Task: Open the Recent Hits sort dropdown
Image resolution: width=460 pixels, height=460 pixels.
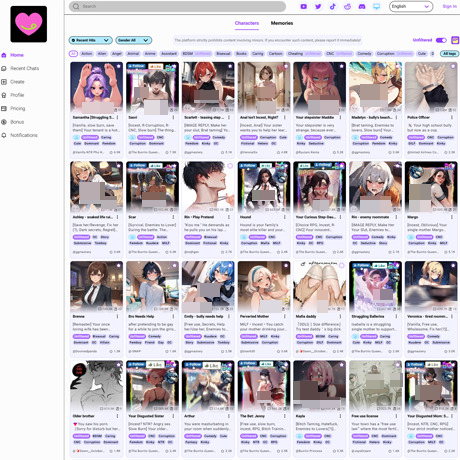Action: click(x=90, y=40)
